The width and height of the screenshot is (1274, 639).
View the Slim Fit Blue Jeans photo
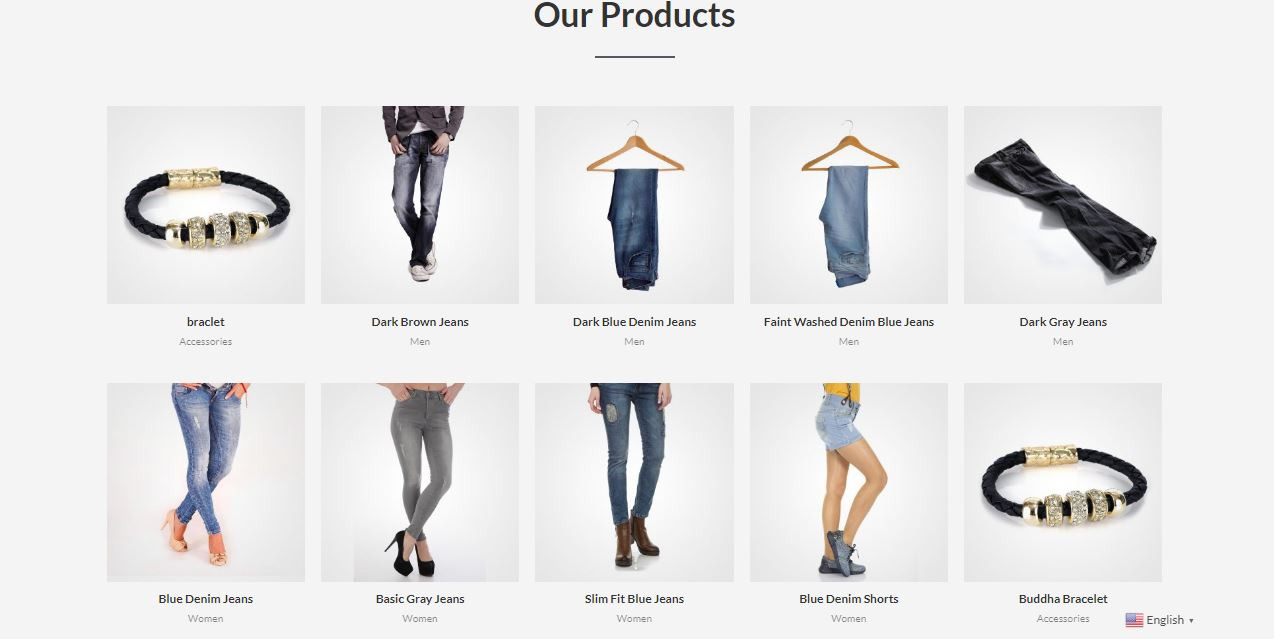point(634,482)
